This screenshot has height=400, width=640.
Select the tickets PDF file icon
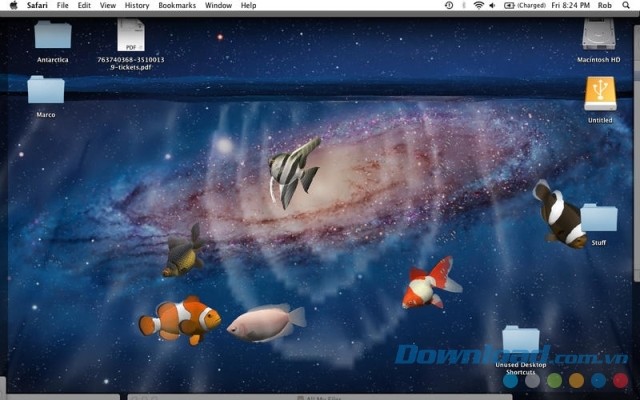pyautogui.click(x=131, y=35)
